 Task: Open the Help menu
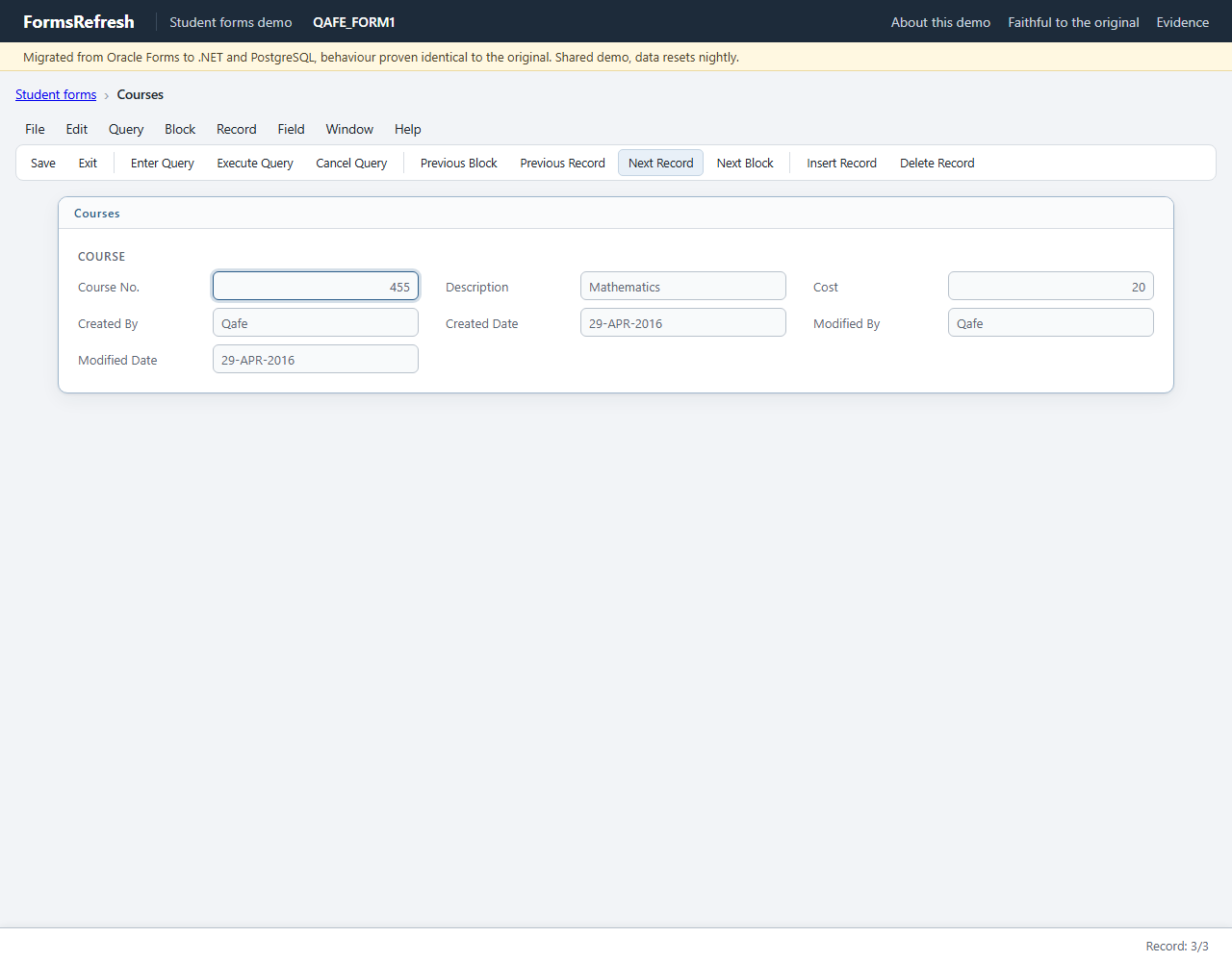coord(408,129)
